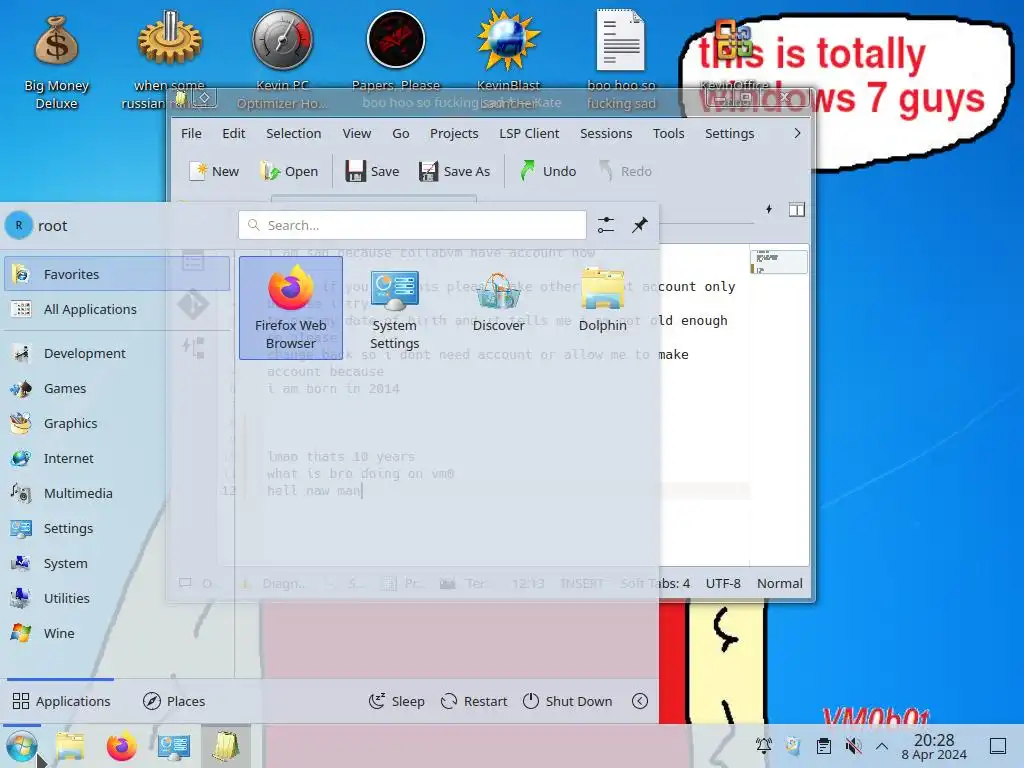Open the Development category
Screen dimensions: 1024x768
(x=117, y=353)
